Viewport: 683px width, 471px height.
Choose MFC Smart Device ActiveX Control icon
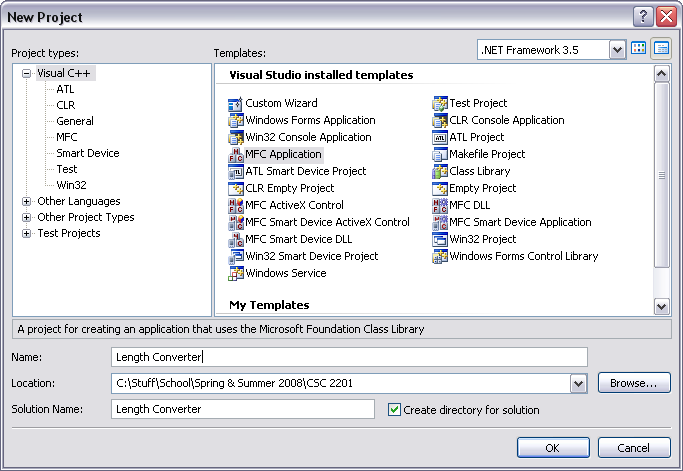235,222
